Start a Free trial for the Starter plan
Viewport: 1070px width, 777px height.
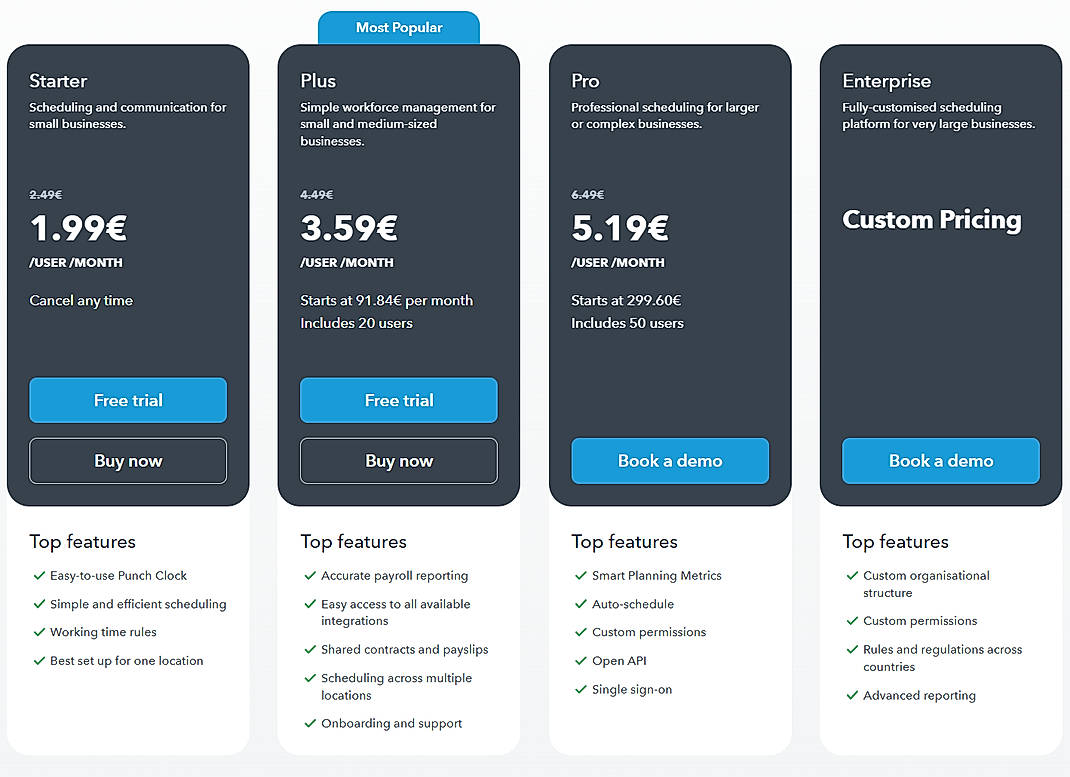point(128,400)
